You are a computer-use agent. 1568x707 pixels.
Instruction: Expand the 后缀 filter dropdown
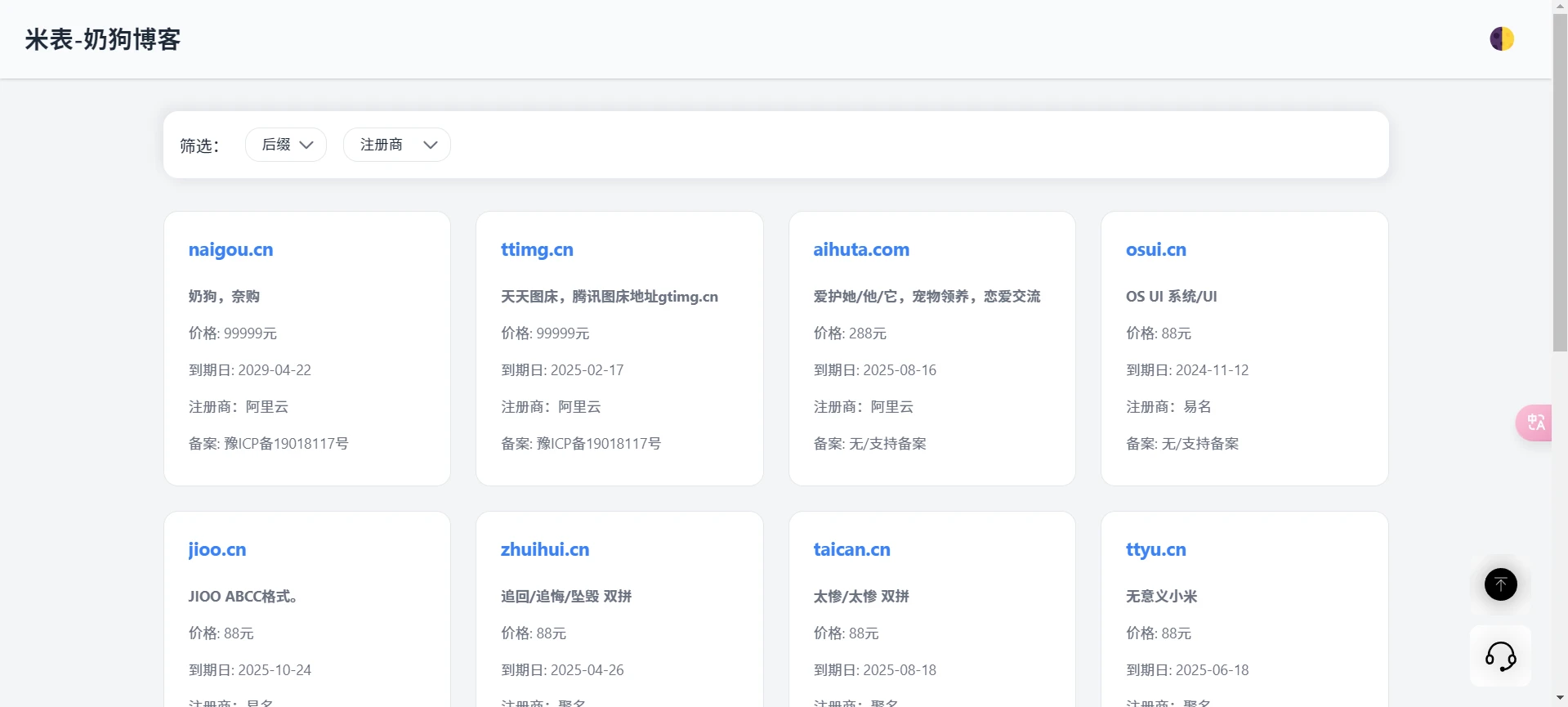click(286, 145)
